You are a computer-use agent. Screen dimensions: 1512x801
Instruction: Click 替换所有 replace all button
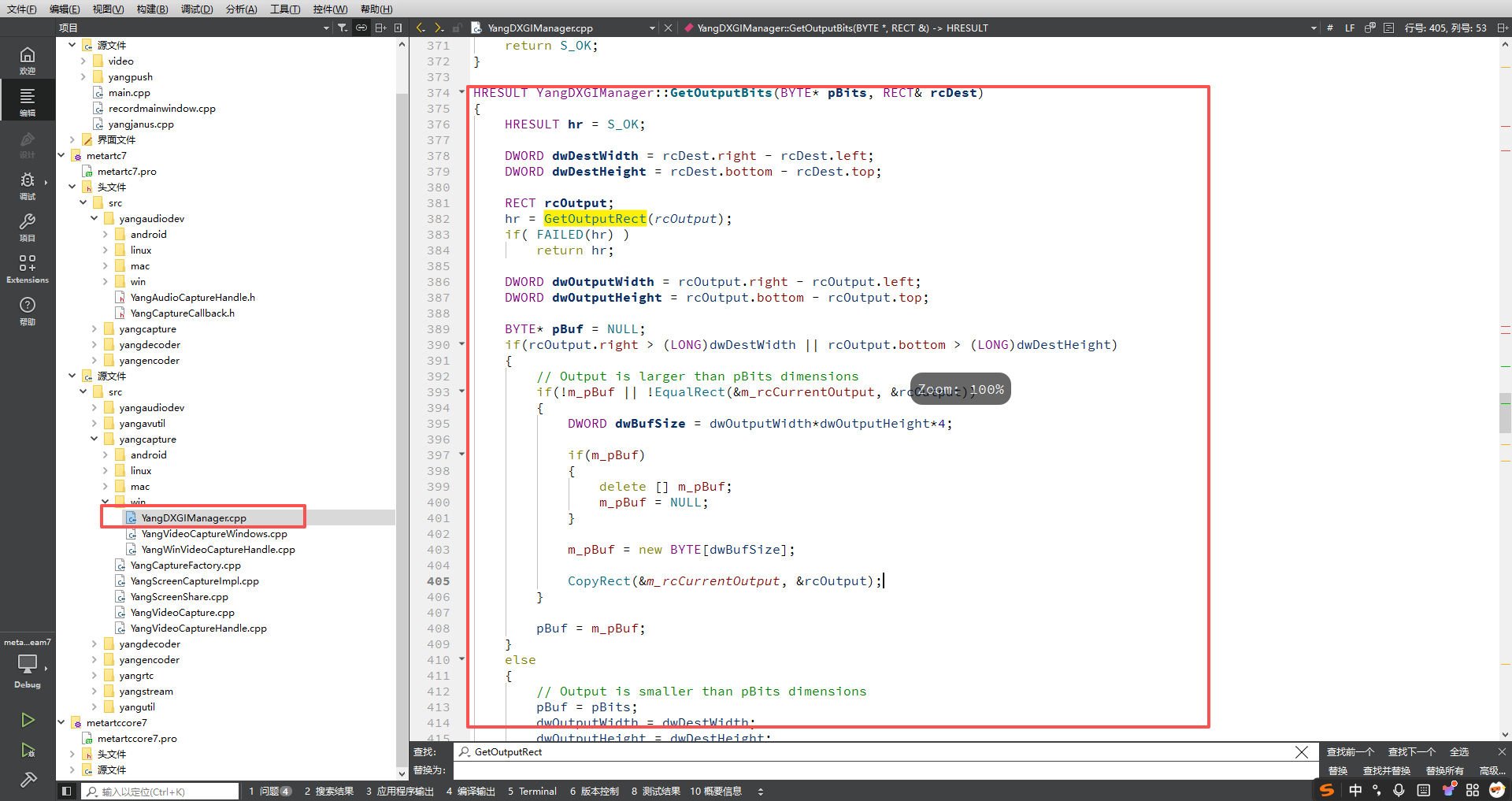tap(1445, 770)
